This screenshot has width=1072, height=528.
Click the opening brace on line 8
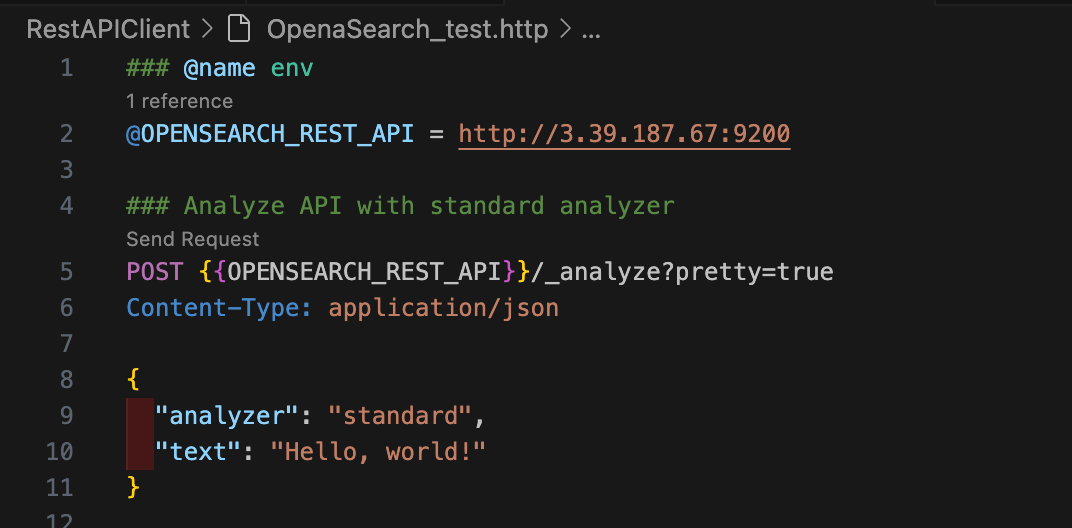pyautogui.click(x=133, y=379)
